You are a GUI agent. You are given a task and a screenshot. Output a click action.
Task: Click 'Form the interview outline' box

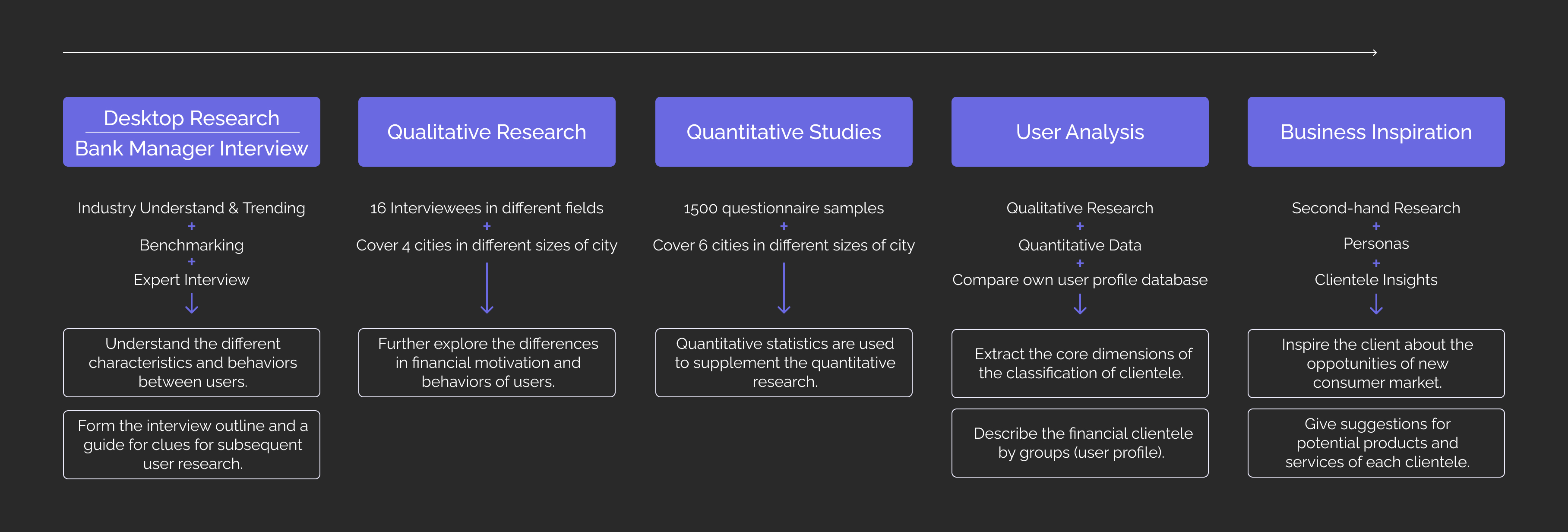tap(191, 444)
